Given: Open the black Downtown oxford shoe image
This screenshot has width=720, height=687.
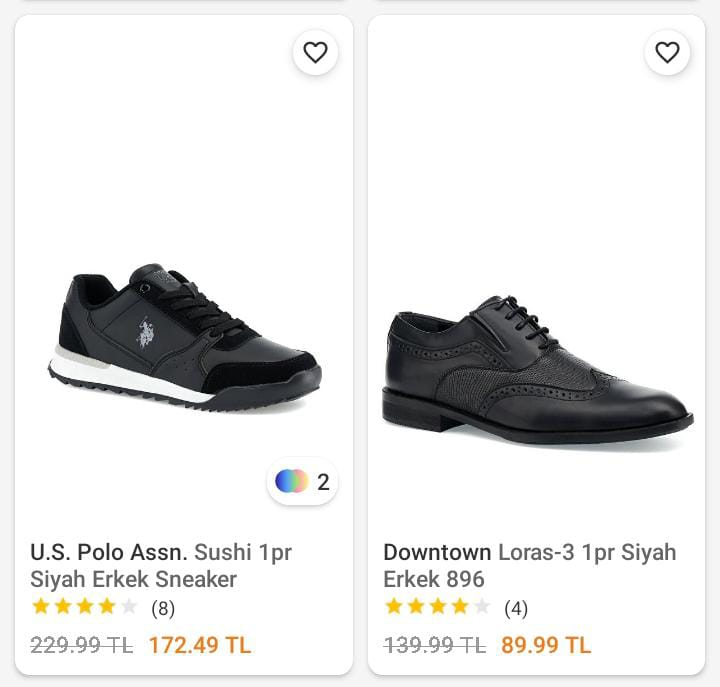Looking at the screenshot, I should [x=536, y=370].
